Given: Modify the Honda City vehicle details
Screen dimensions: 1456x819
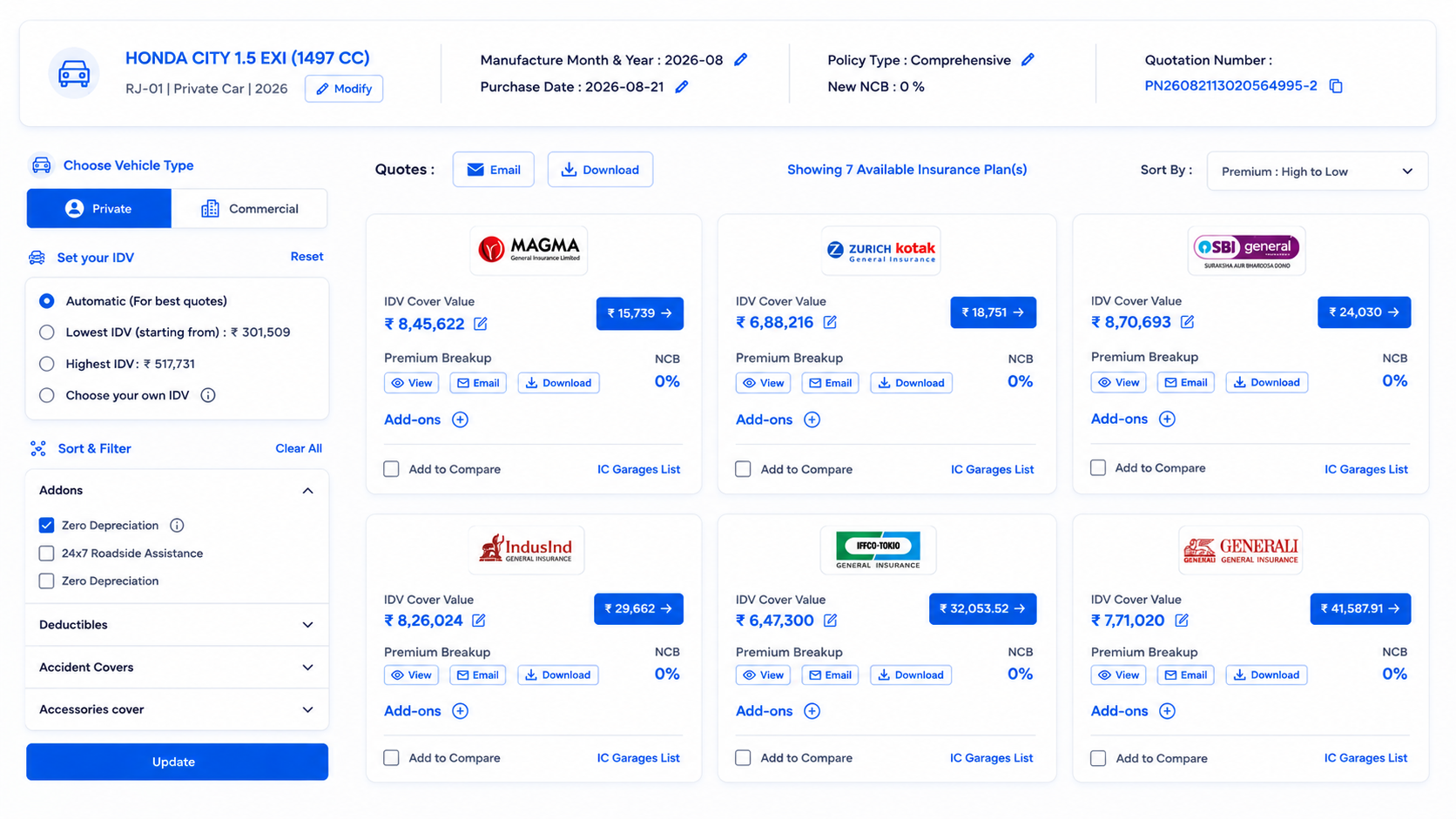Looking at the screenshot, I should (344, 89).
